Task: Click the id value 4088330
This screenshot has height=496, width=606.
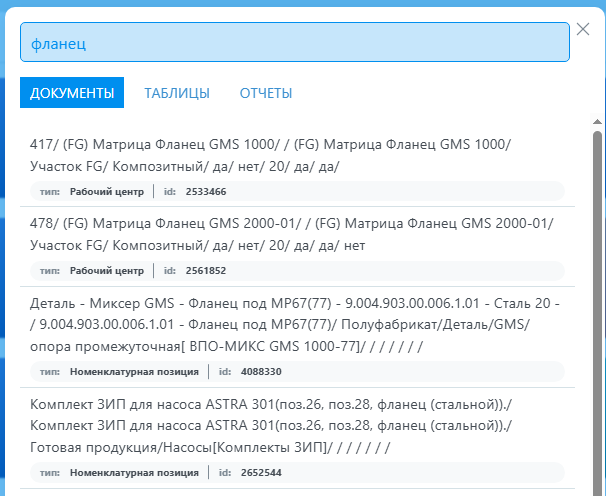Action: coord(261,372)
